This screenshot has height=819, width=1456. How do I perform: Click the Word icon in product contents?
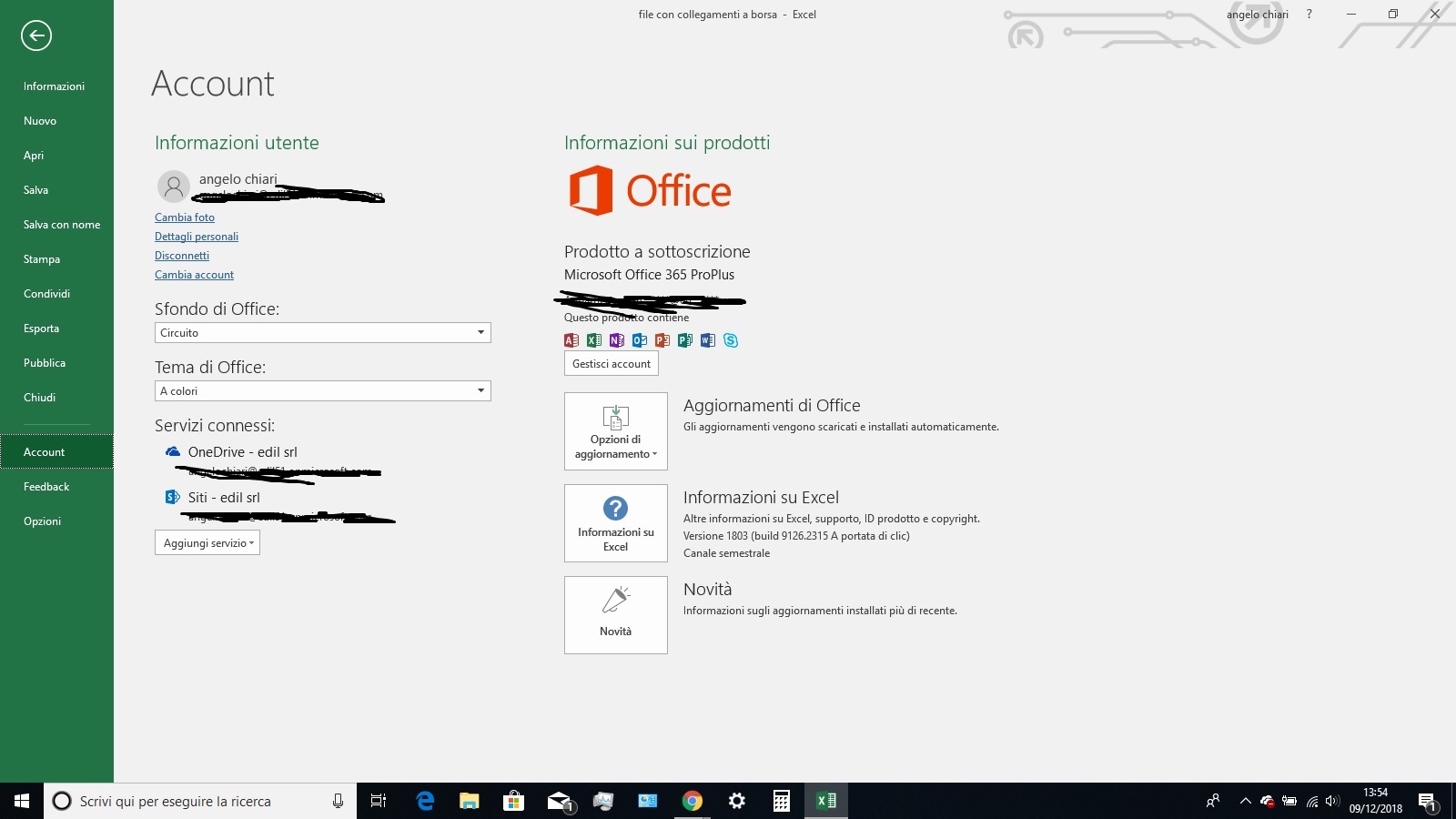point(708,340)
